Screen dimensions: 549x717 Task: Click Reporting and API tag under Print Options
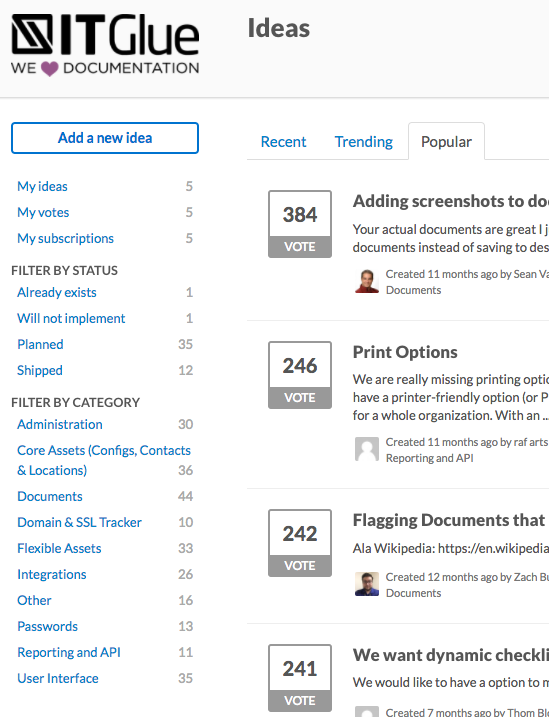point(430,458)
